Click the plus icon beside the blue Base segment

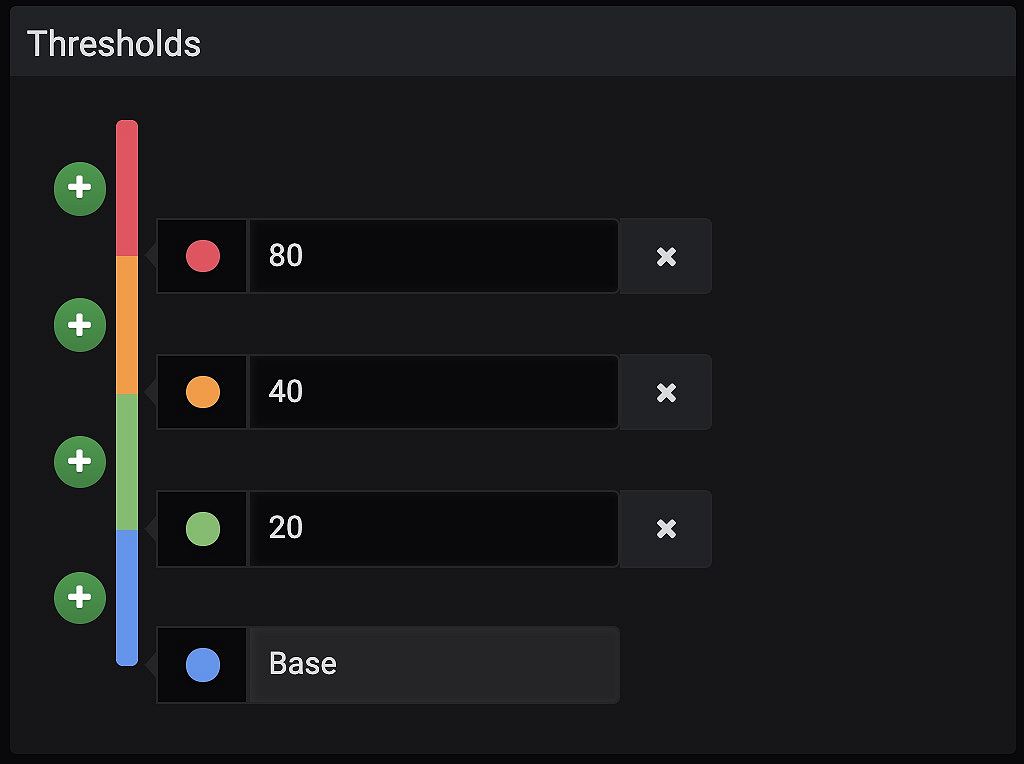point(80,597)
